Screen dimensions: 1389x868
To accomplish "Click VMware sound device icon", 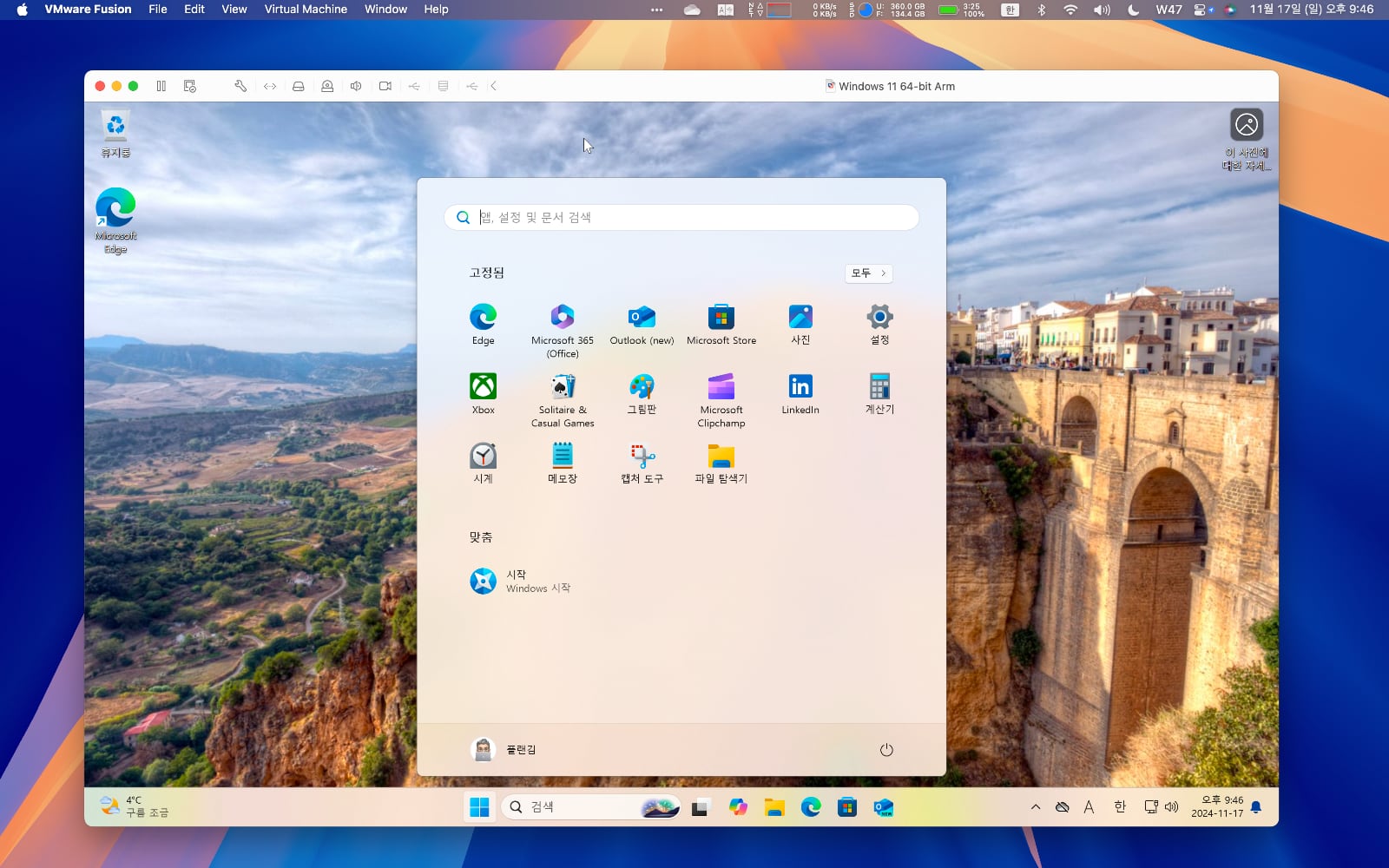I will (x=356, y=86).
